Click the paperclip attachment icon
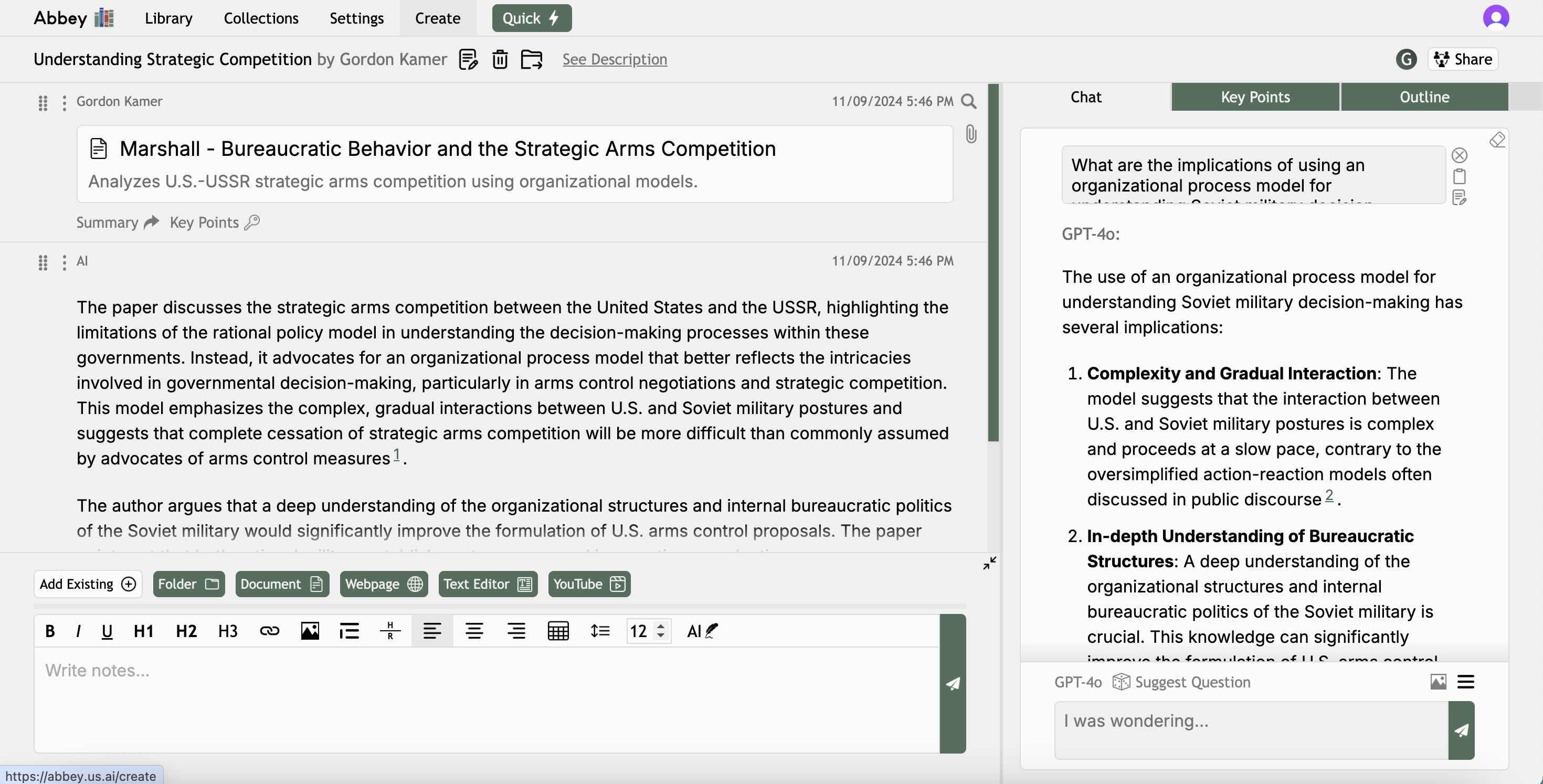The height and width of the screenshot is (784, 1543). click(971, 134)
